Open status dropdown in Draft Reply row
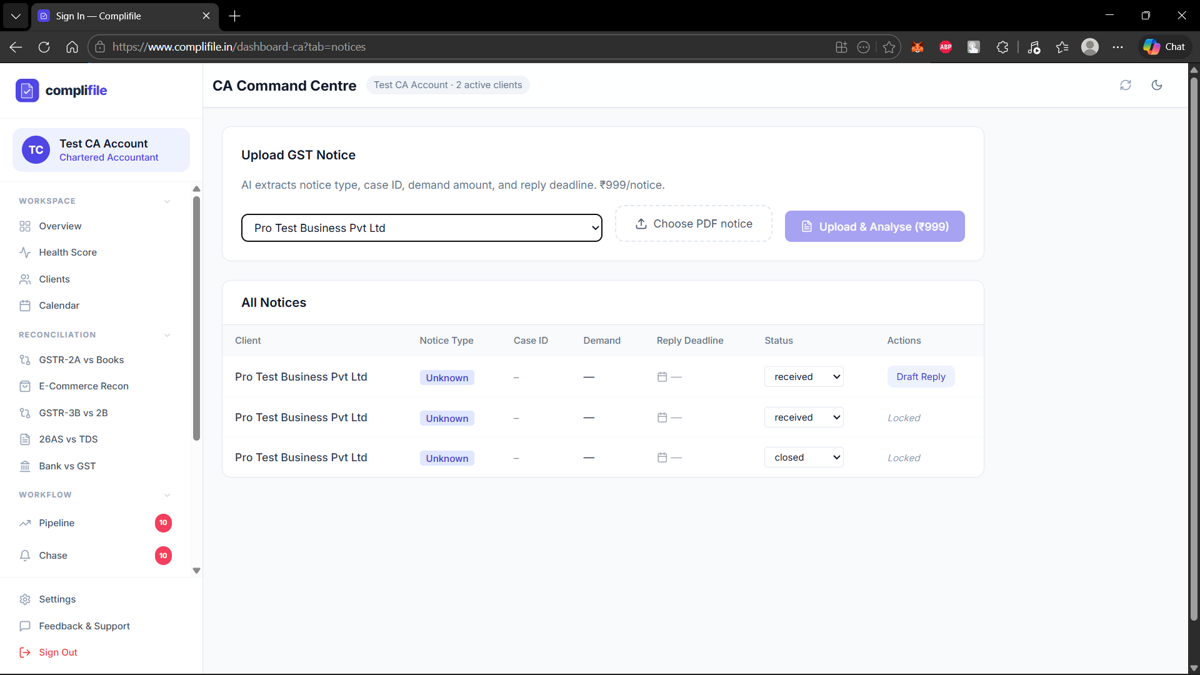 click(804, 377)
